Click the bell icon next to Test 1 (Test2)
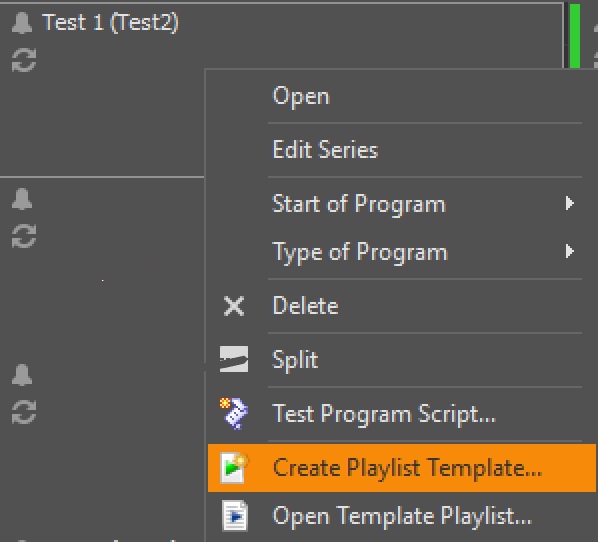 click(22, 23)
